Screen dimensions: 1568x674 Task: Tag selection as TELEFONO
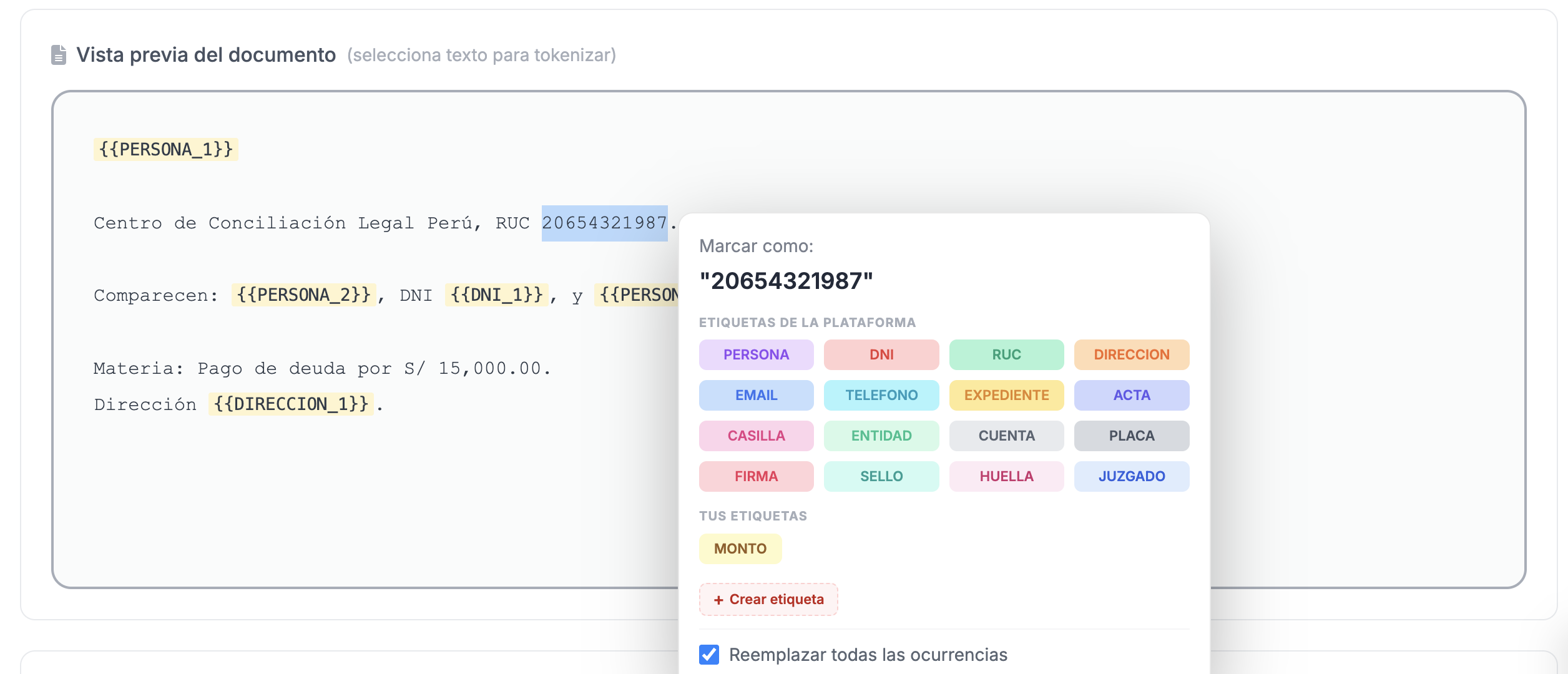[881, 395]
